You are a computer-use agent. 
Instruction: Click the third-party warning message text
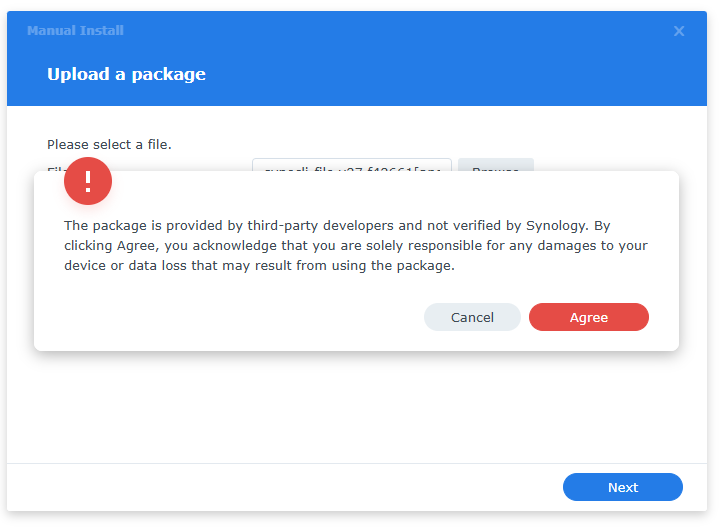(355, 246)
